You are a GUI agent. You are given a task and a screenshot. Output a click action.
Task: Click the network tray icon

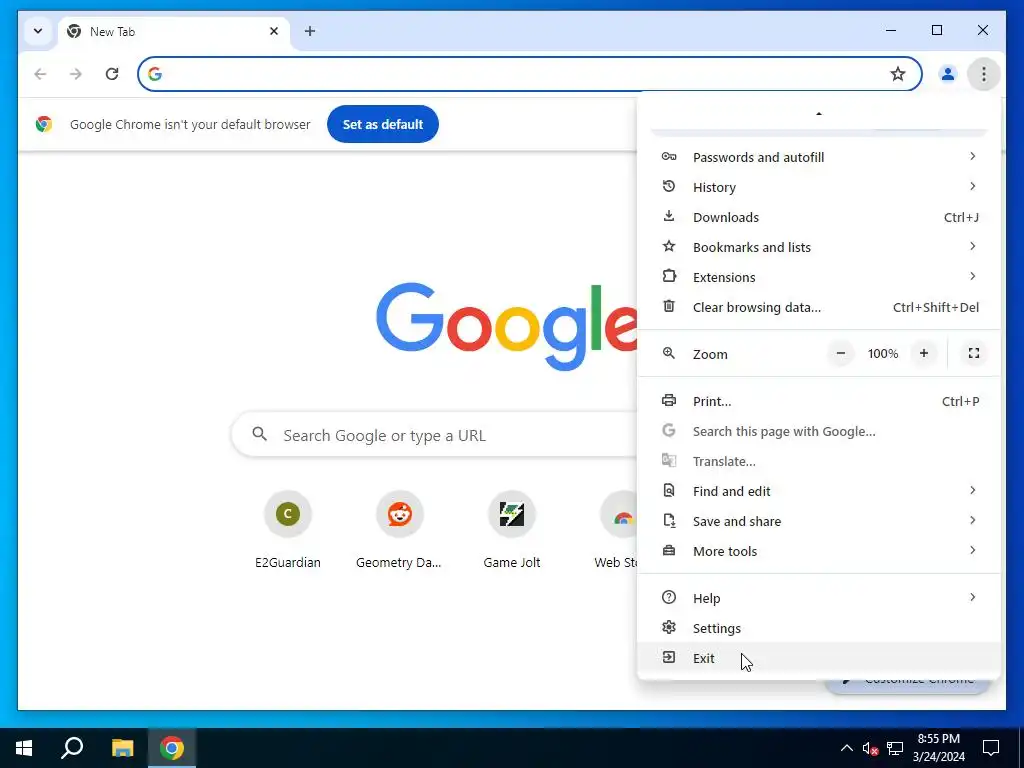pyautogui.click(x=895, y=748)
